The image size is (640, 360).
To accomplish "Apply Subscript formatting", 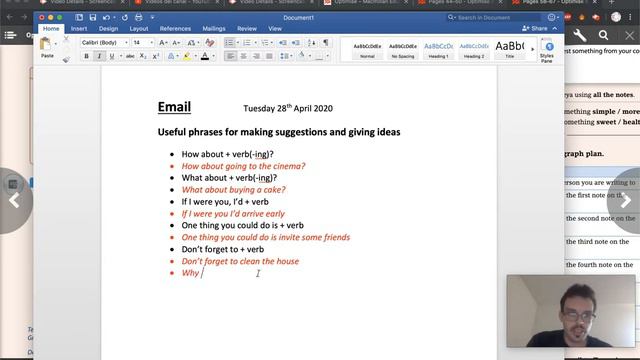I will (143, 56).
